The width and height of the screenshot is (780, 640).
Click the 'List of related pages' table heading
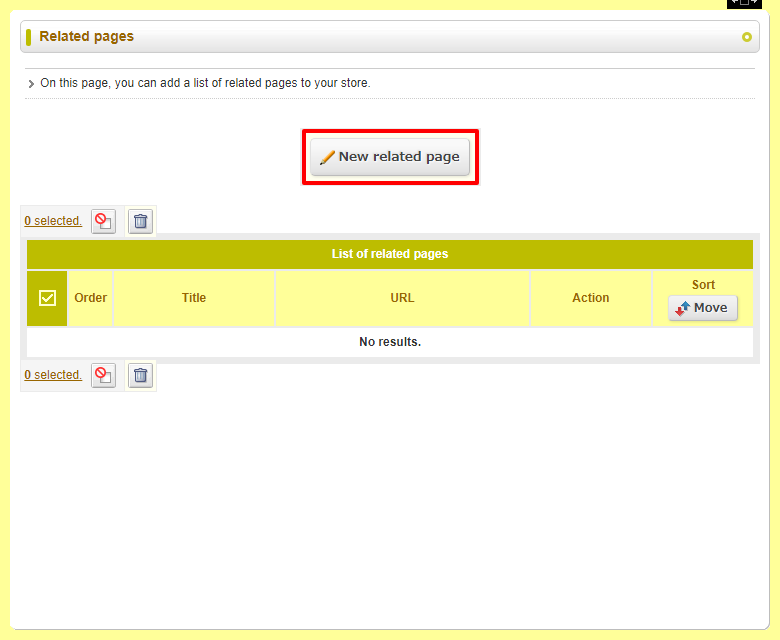coord(390,254)
